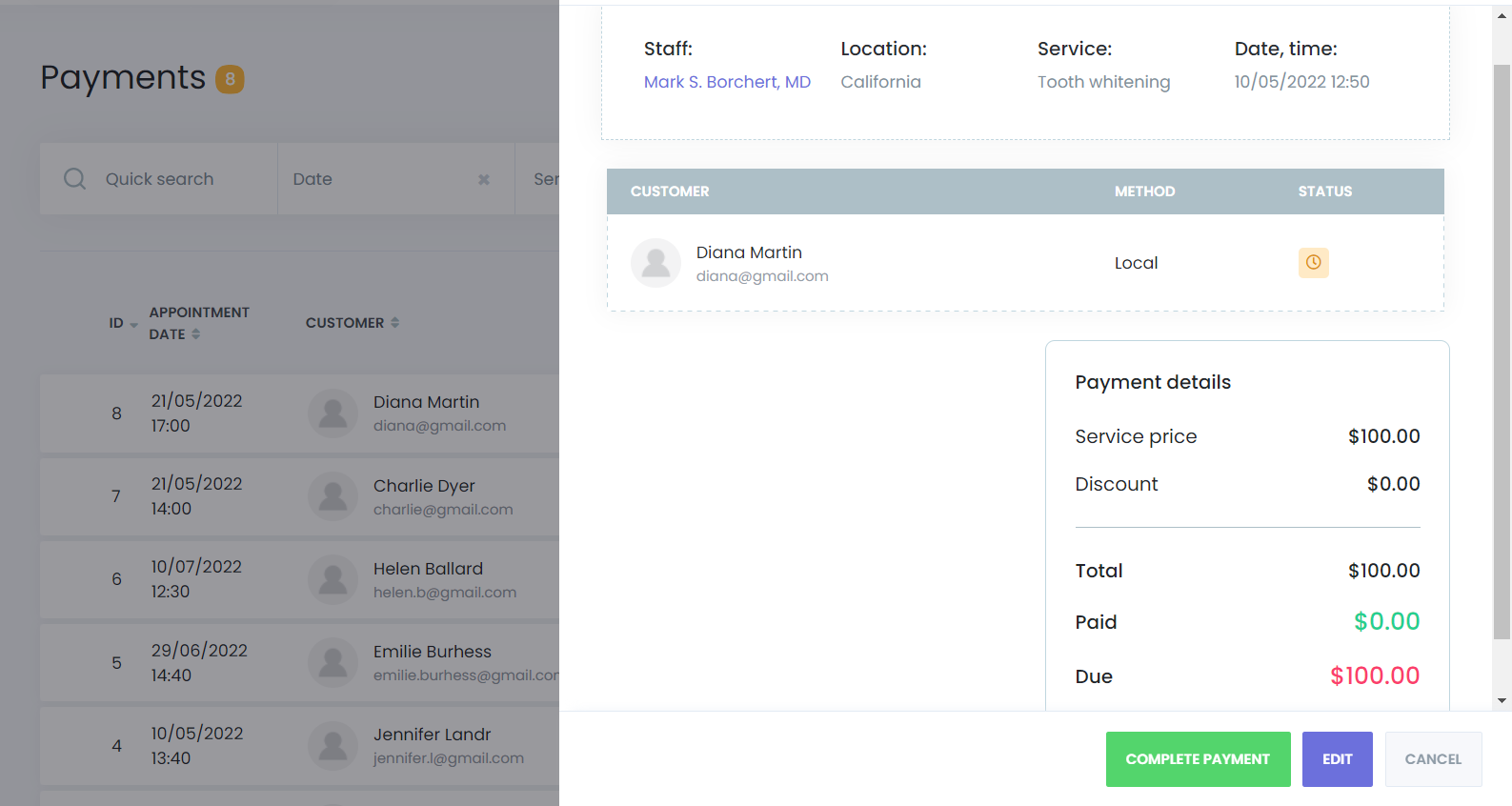Sort payments by the ID column arrow
The width and height of the screenshot is (1512, 806).
[x=133, y=325]
